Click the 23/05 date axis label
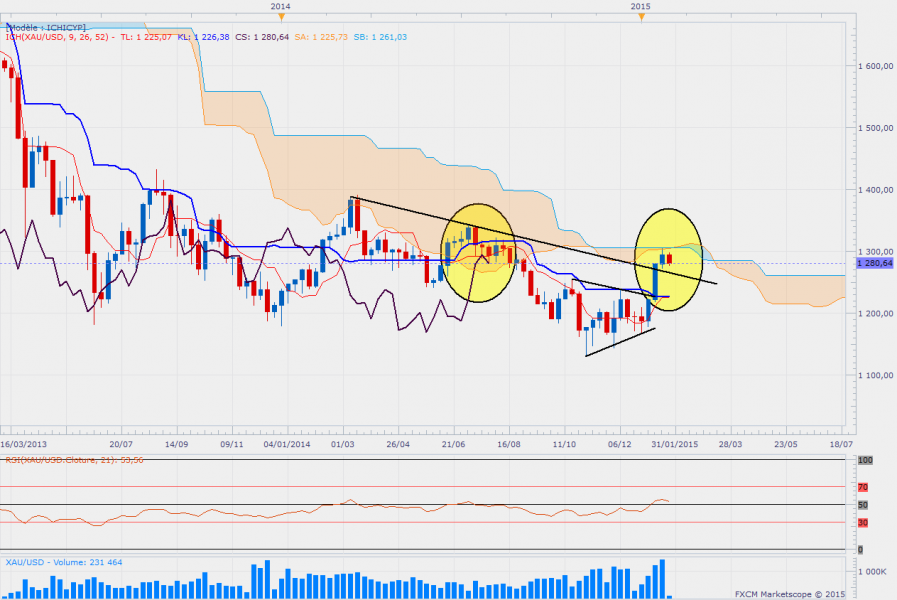Screen dimensions: 897x600 click(x=786, y=444)
